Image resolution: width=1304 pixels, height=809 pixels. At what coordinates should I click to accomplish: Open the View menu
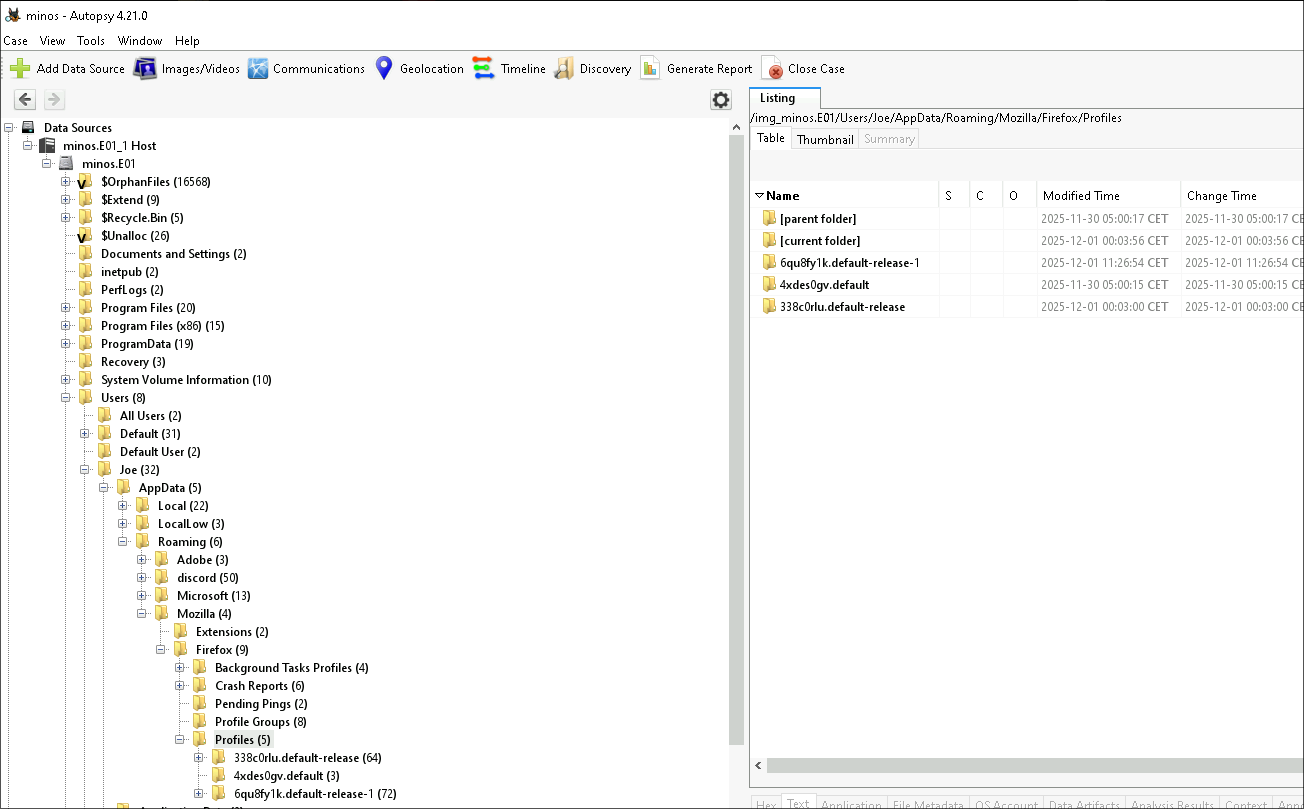point(52,41)
